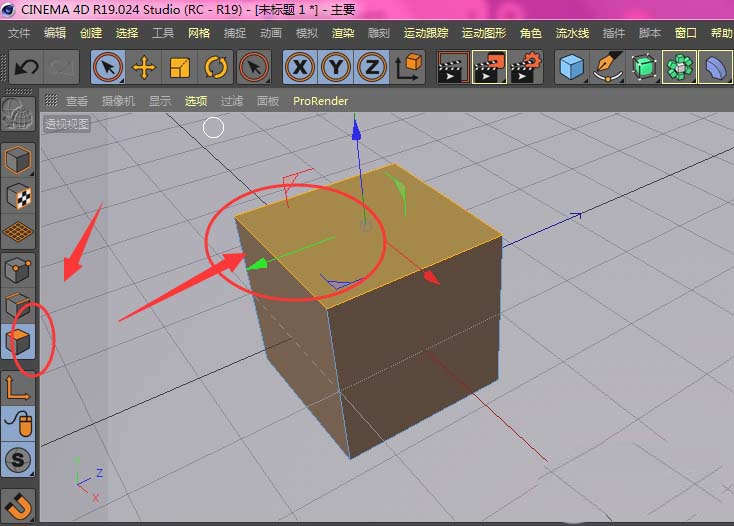
Task: Switch to Points mode
Action: coord(18,270)
